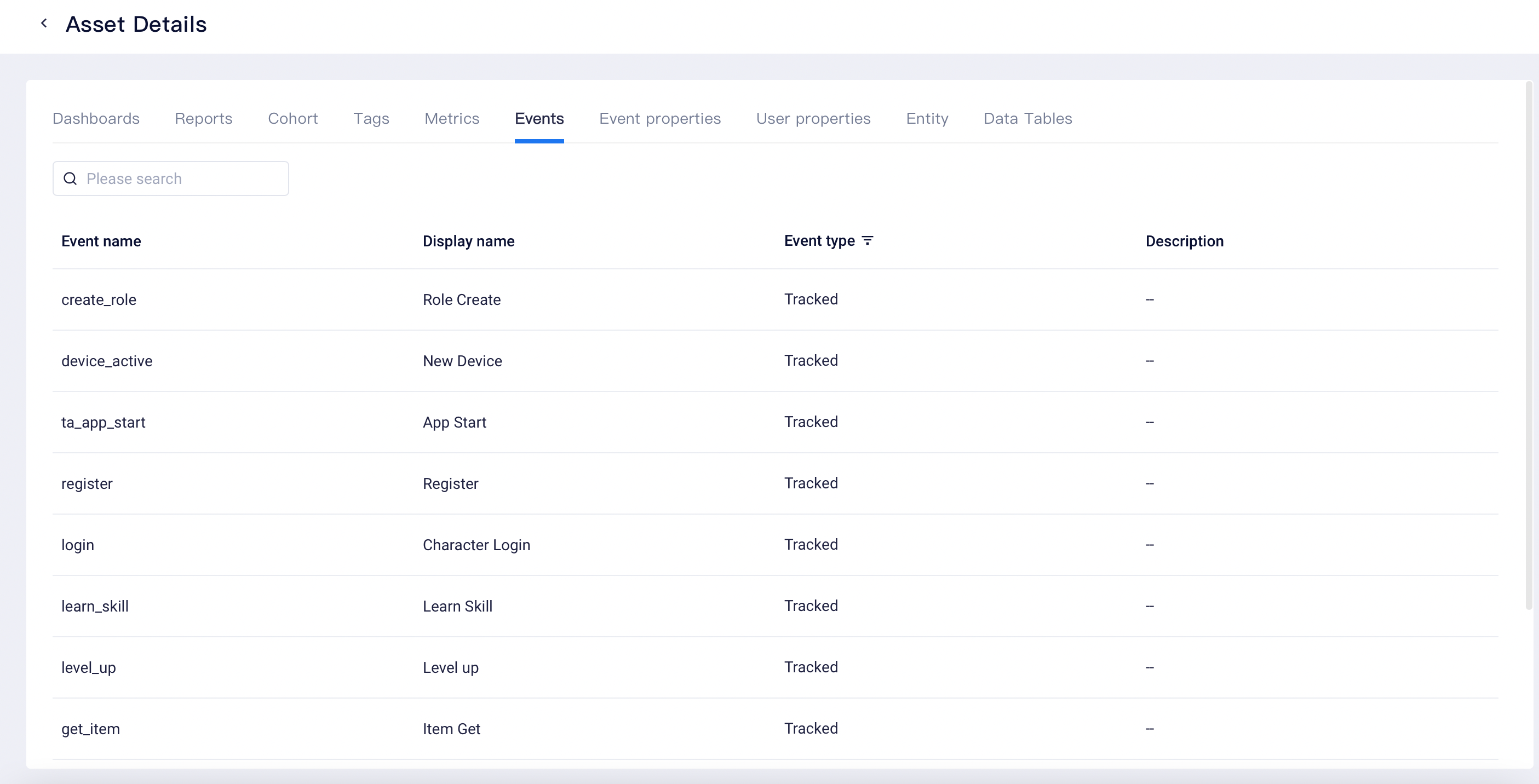Click the login row description dashes
The height and width of the screenshot is (784, 1539).
pyautogui.click(x=1150, y=545)
